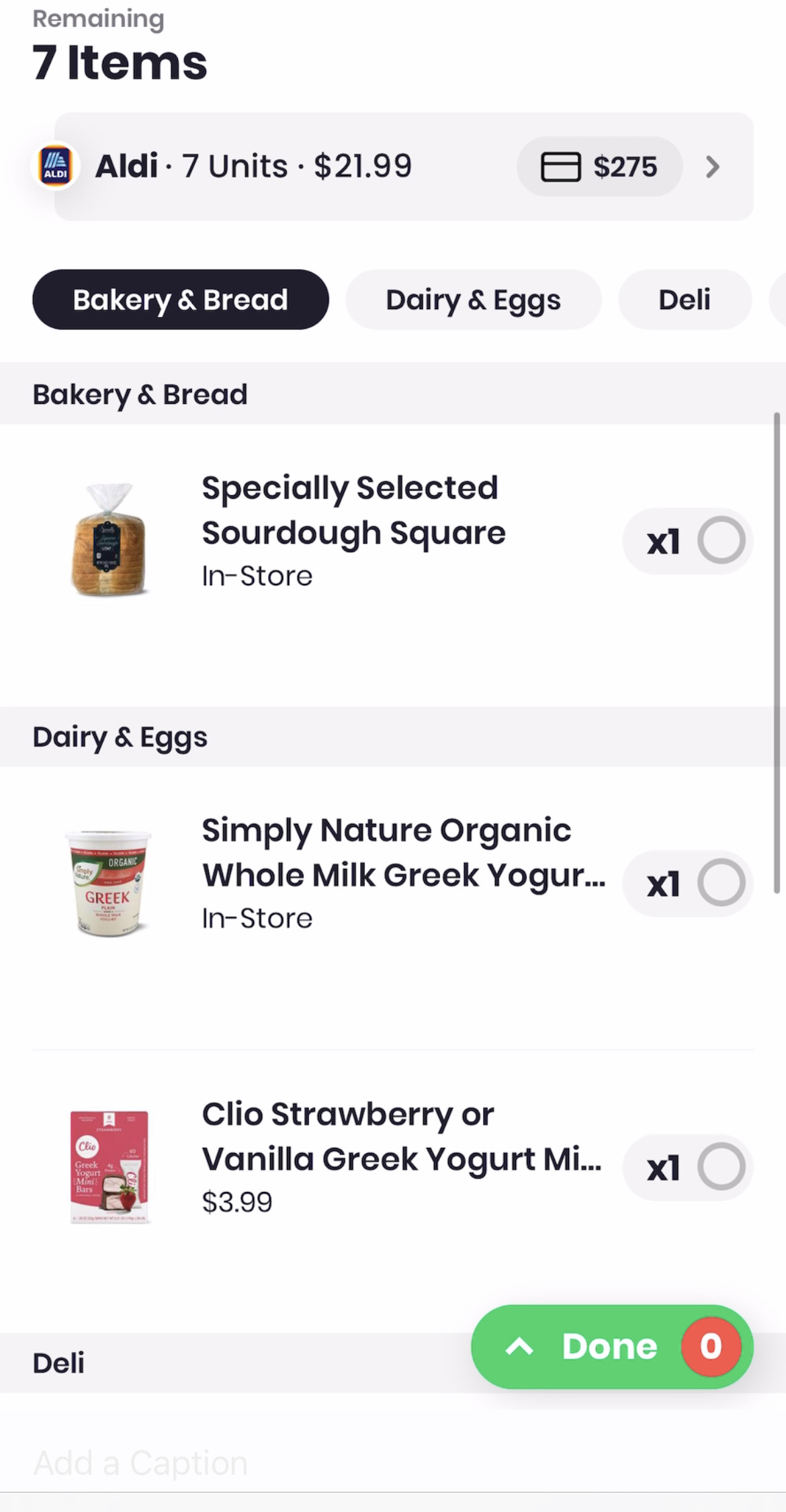Tap the $275 card balance pill
786x1512 pixels.
click(599, 167)
